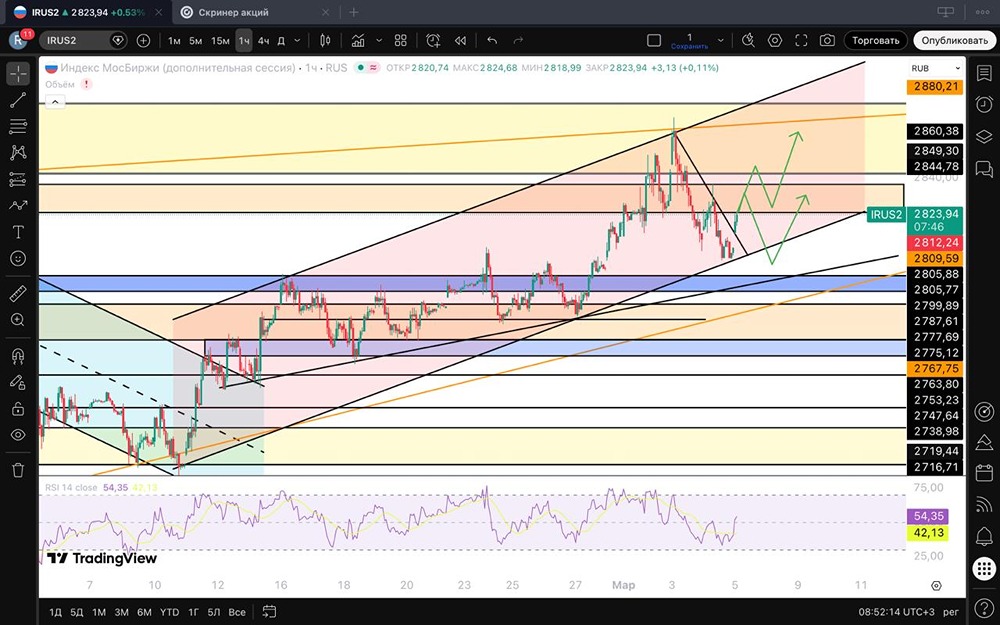The height and width of the screenshot is (625, 1000).
Task: Open the bar replay tool
Action: [x=460, y=40]
